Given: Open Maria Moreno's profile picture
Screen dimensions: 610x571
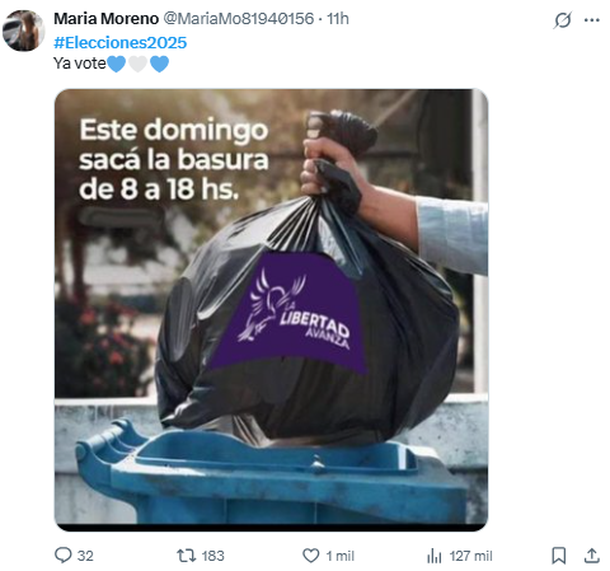Looking at the screenshot, I should [23, 31].
